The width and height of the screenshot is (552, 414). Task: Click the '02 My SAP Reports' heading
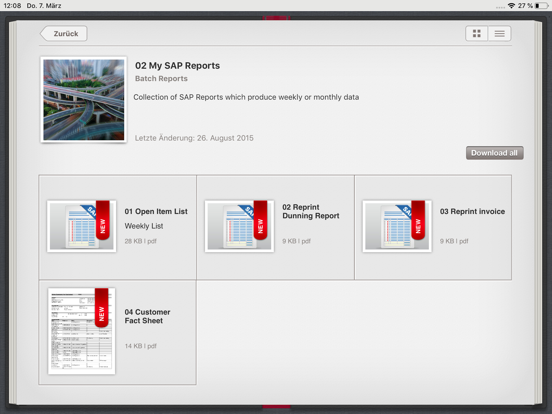pyautogui.click(x=177, y=66)
